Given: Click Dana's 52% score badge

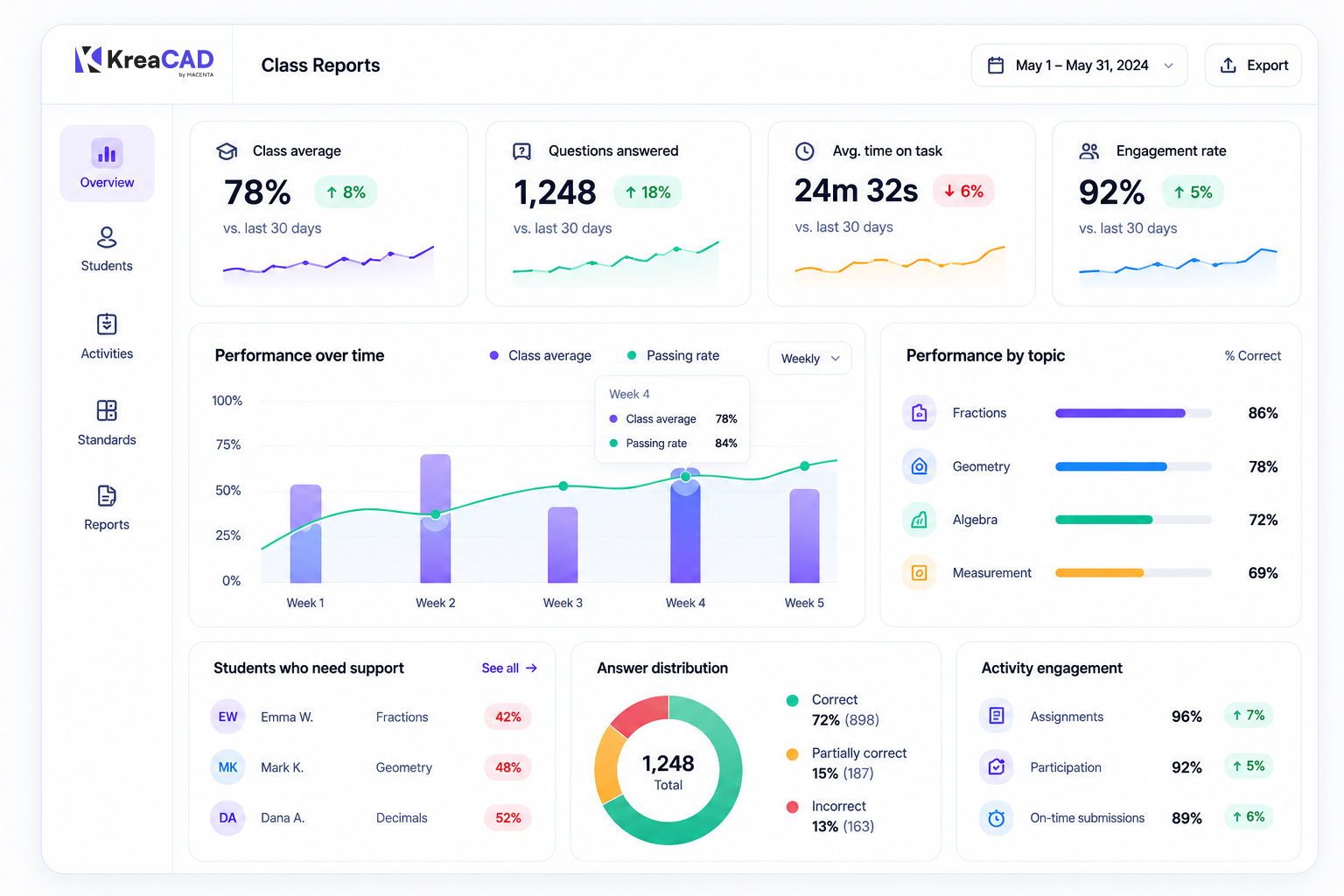Looking at the screenshot, I should click(x=507, y=818).
